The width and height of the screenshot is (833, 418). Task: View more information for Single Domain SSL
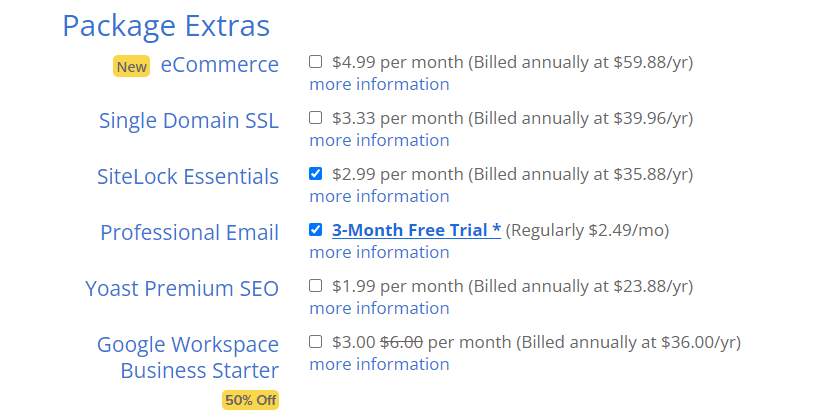tap(379, 140)
